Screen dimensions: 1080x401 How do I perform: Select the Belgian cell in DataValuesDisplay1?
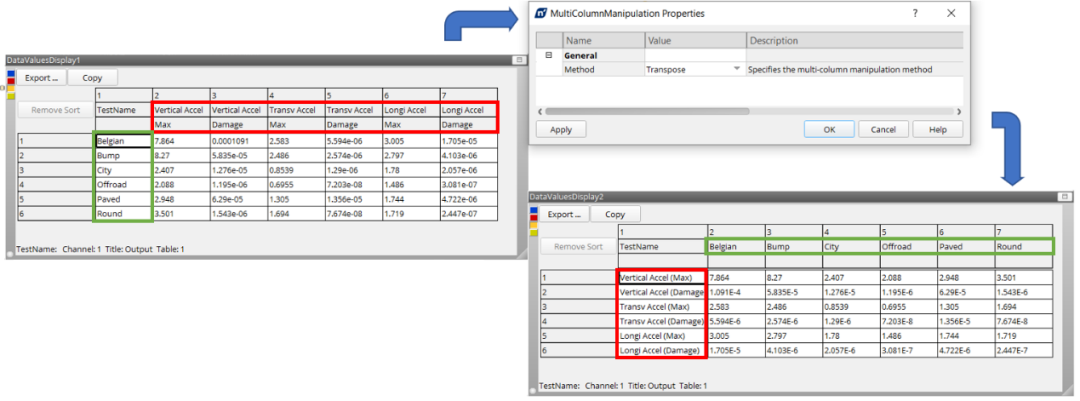pyautogui.click(x=123, y=141)
